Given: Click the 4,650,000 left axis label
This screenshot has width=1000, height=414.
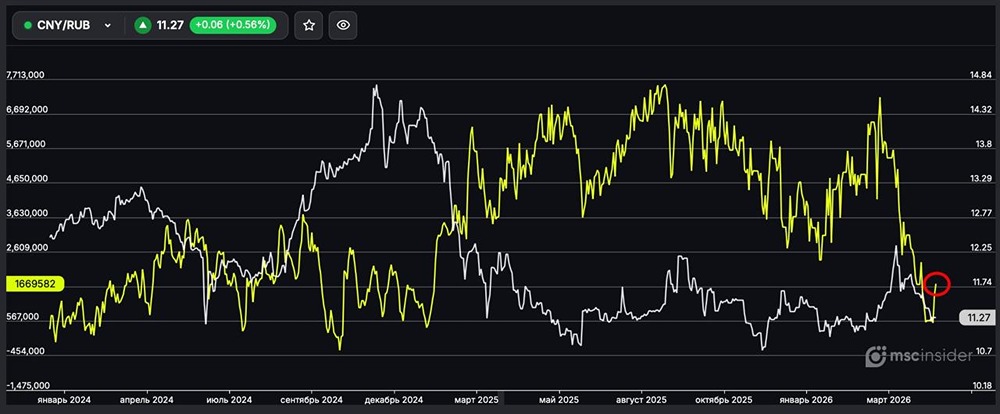Looking at the screenshot, I should click(28, 179).
